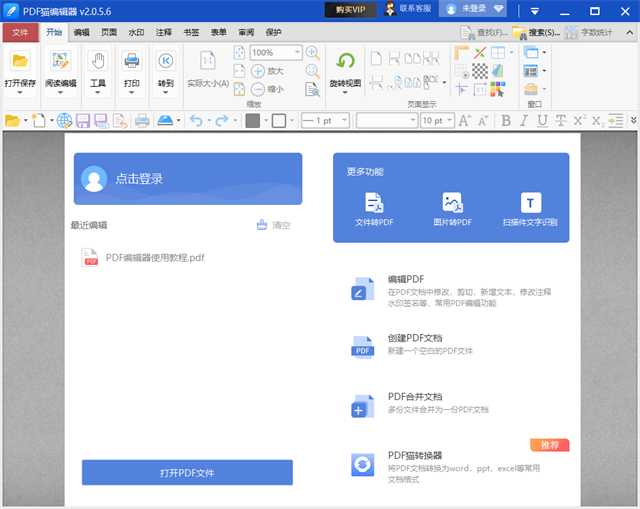640x509 pixels.
Task: Click the scanner icon in quick toolbar
Action: pyautogui.click(x=165, y=120)
